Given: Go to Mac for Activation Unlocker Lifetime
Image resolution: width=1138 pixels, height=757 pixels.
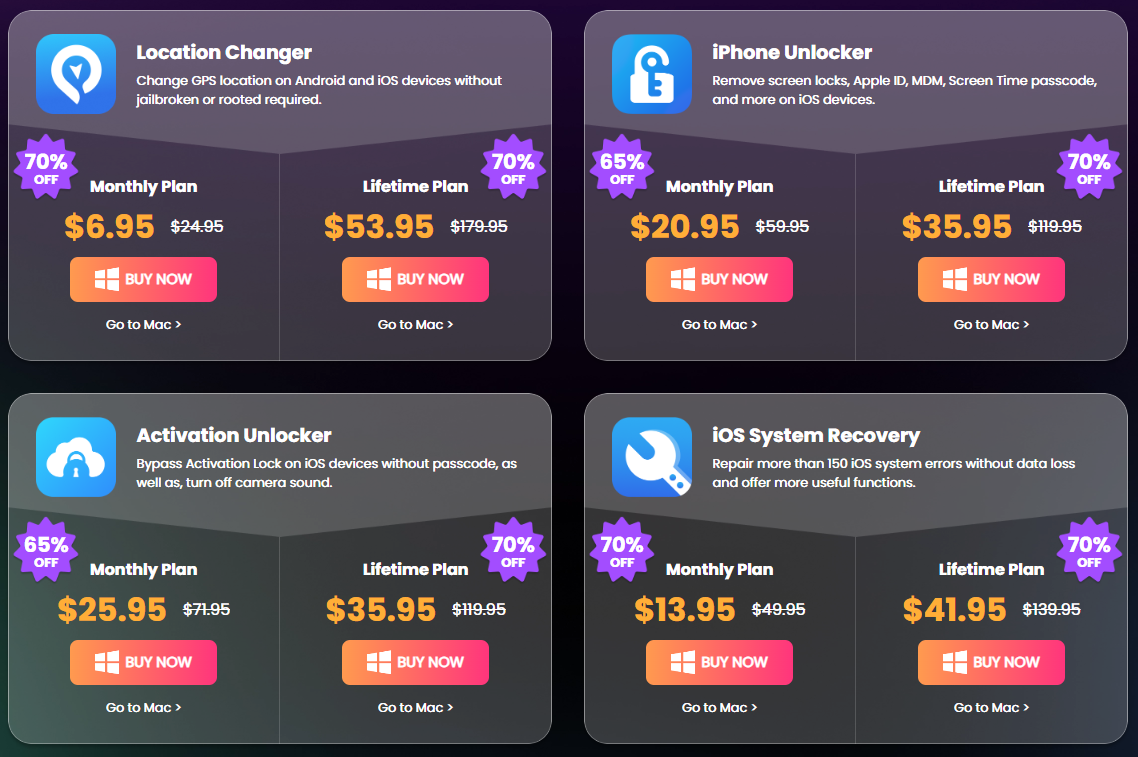Looking at the screenshot, I should tap(415, 707).
